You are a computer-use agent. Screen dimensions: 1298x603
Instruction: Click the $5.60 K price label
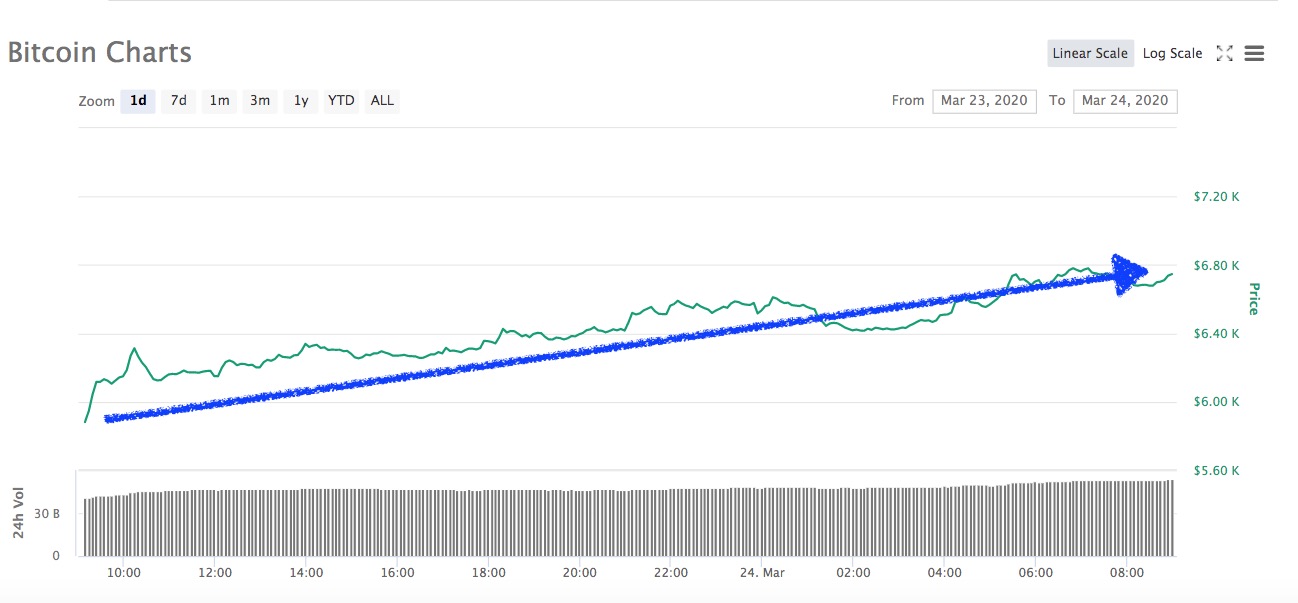point(1216,470)
